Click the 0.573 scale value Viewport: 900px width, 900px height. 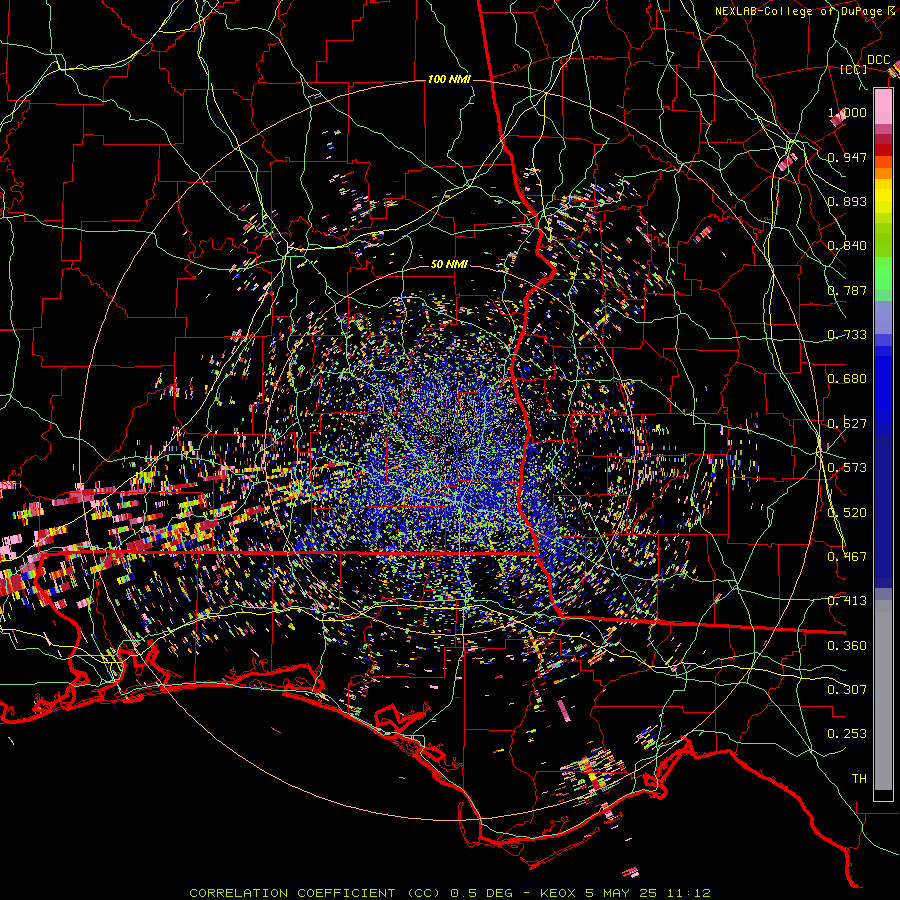pos(847,468)
